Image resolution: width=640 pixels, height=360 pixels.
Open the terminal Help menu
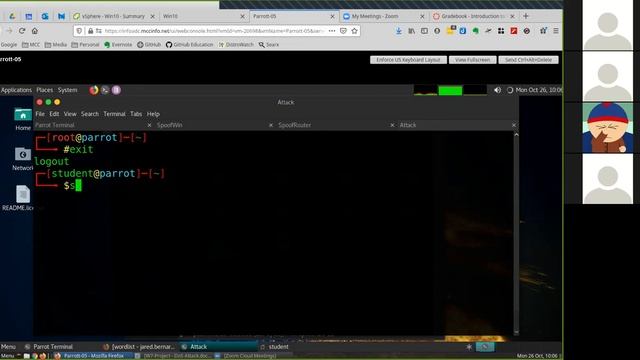pyautogui.click(x=153, y=114)
